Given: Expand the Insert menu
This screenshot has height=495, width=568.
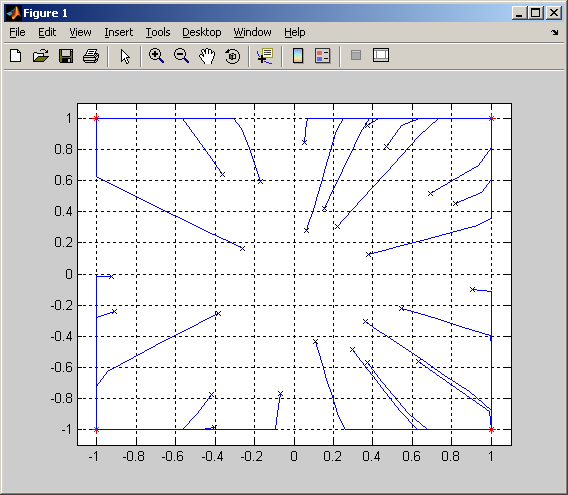Looking at the screenshot, I should tap(118, 32).
